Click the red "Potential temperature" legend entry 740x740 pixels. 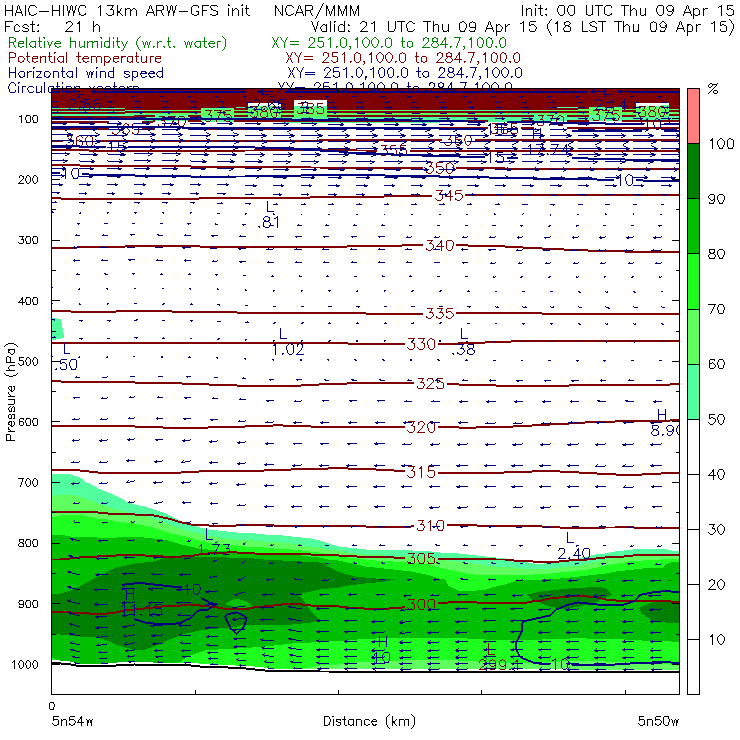[x=85, y=58]
